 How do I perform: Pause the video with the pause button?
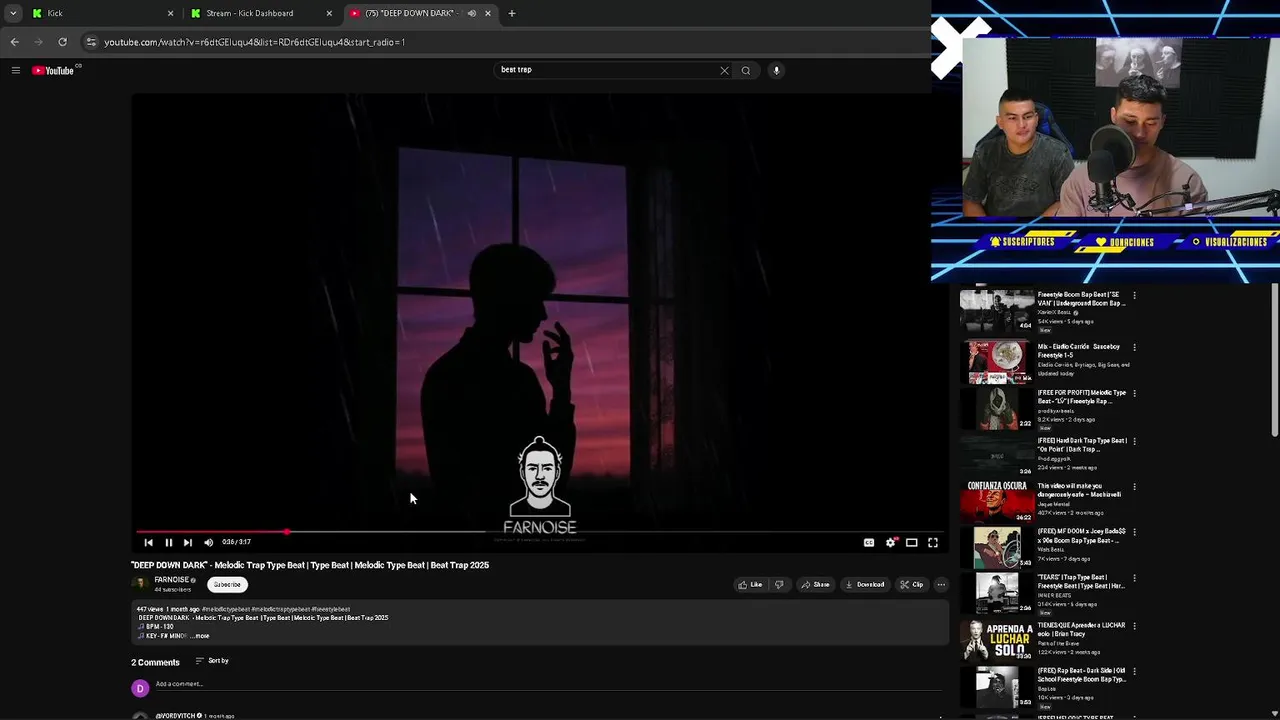click(x=168, y=542)
